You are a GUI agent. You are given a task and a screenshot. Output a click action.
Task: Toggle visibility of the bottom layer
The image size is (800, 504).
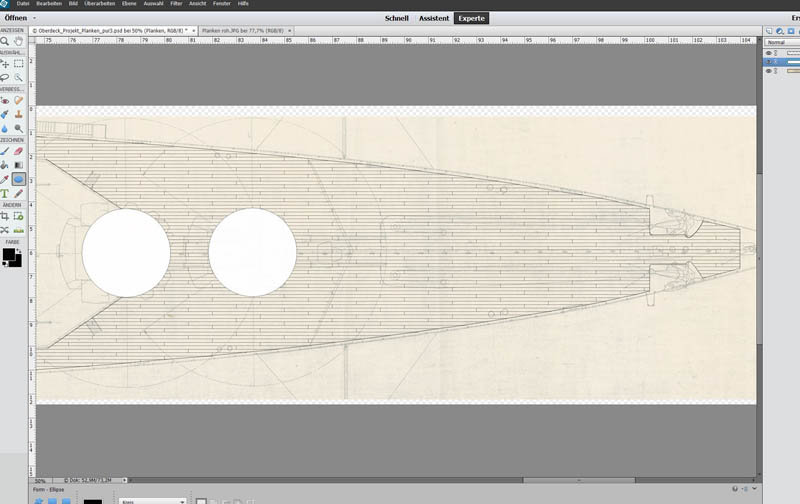pos(769,71)
